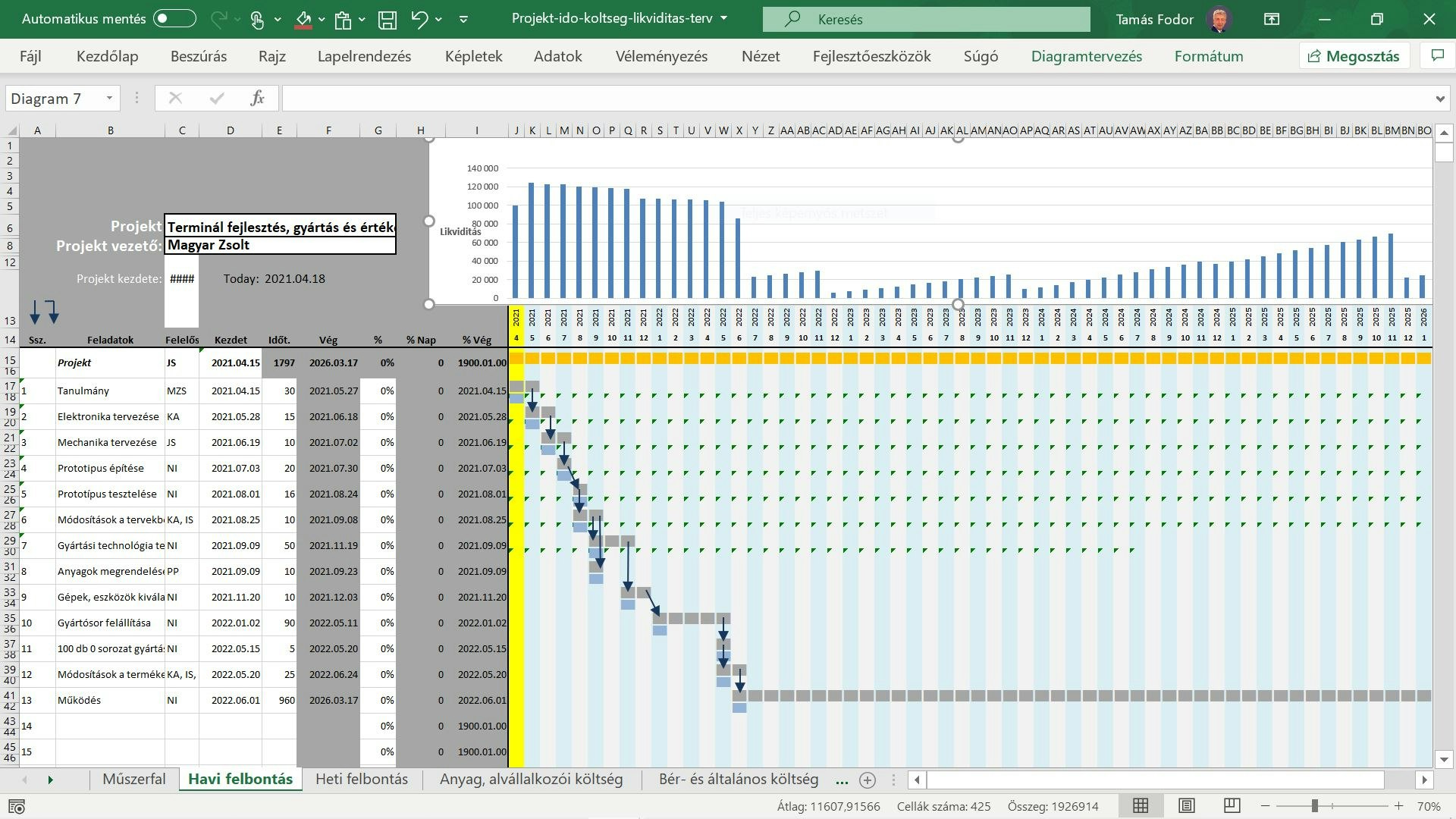
Task: Click the enter checkmark icon in formula bar
Action: [217, 98]
